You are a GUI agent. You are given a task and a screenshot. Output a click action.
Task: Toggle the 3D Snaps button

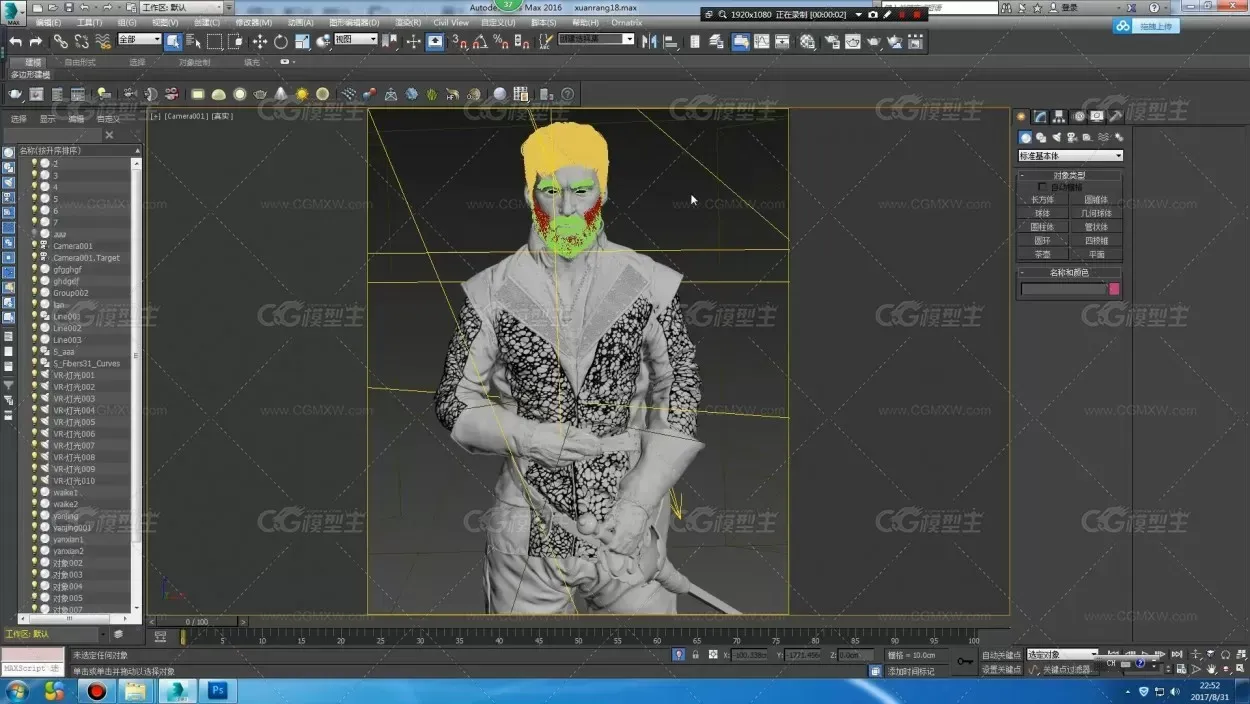point(459,41)
